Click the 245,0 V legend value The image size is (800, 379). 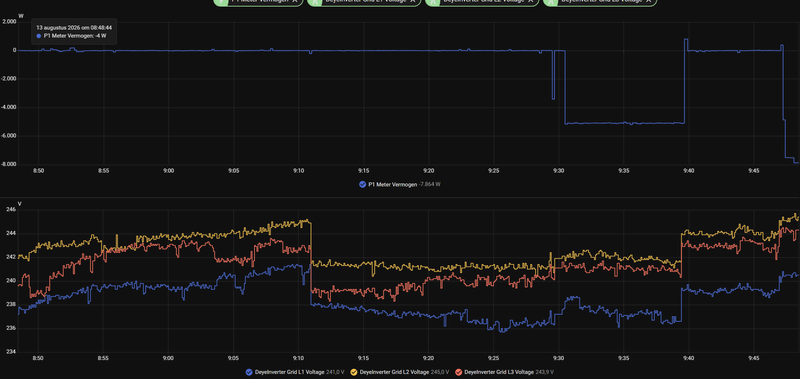click(x=439, y=372)
